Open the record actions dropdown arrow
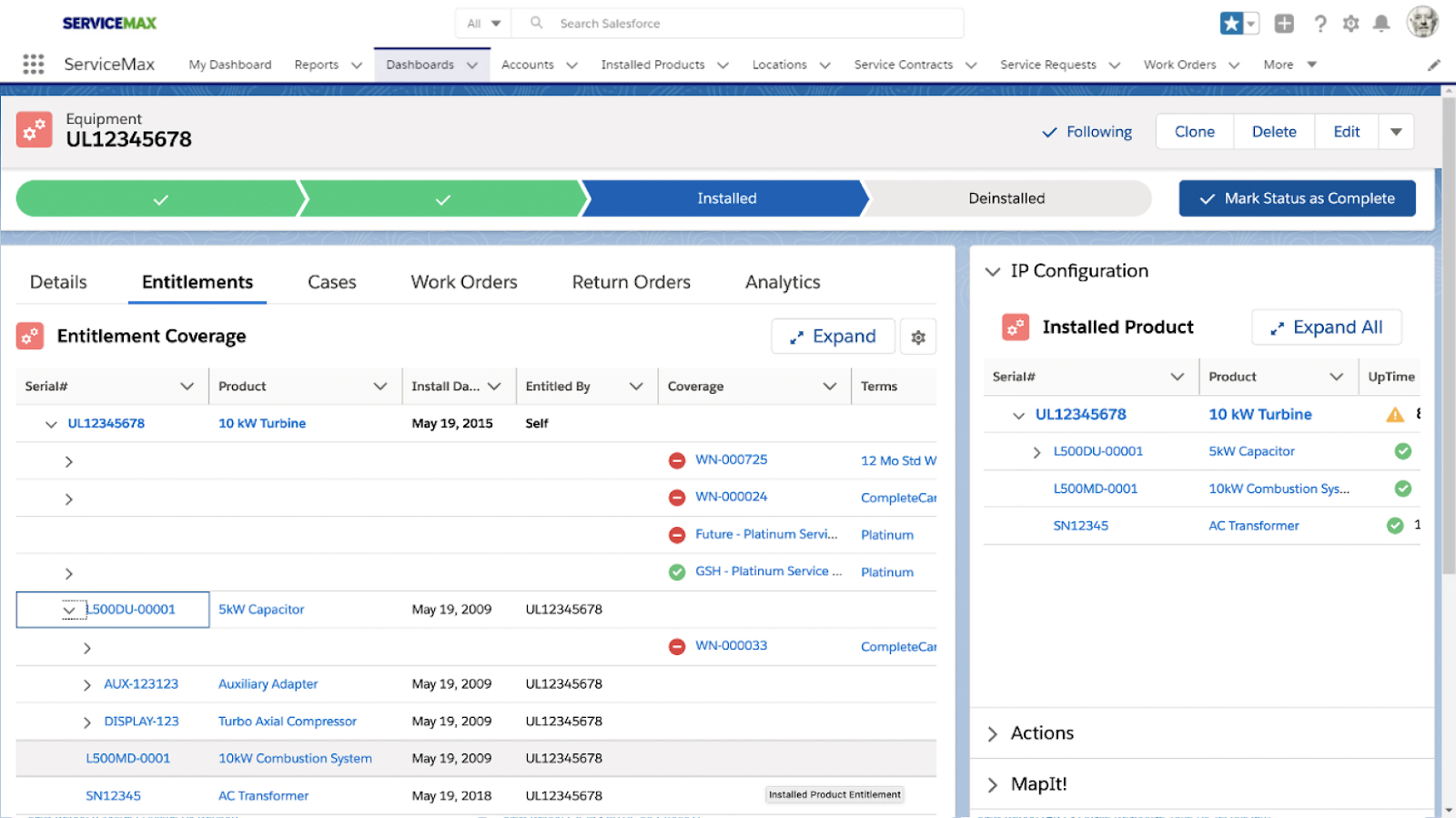This screenshot has height=818, width=1456. tap(1396, 132)
